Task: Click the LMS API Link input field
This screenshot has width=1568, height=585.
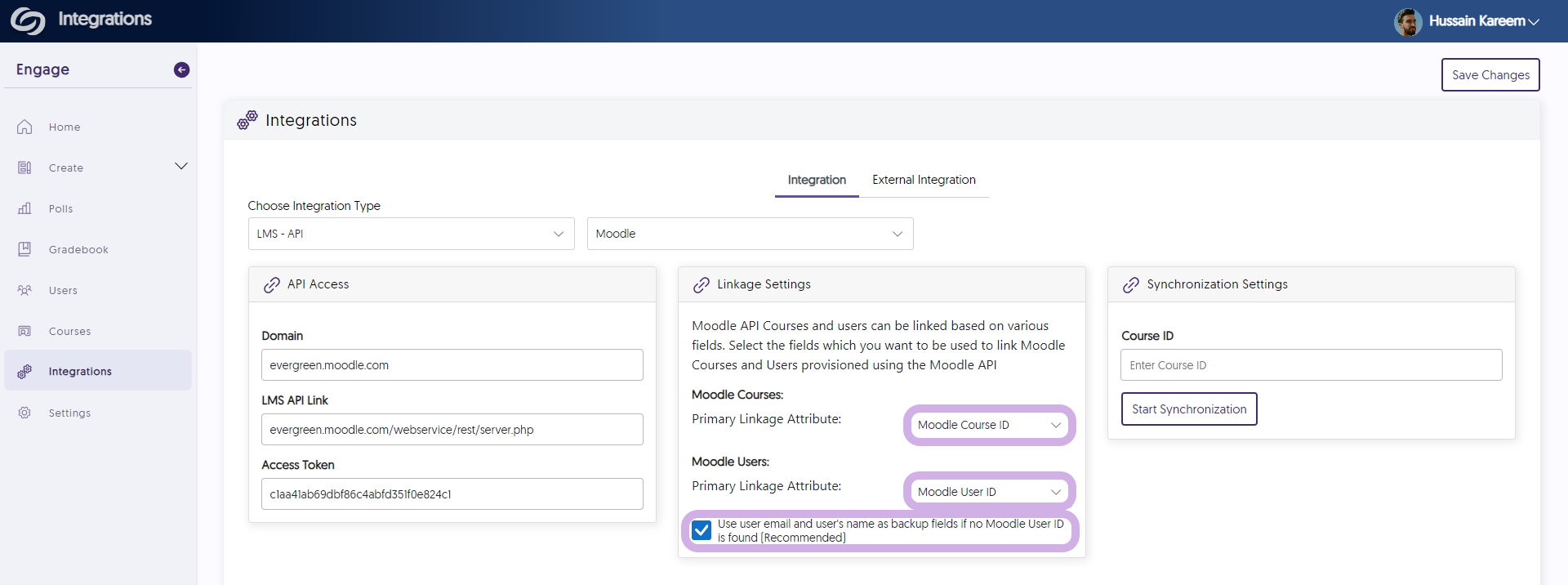Action: point(452,430)
